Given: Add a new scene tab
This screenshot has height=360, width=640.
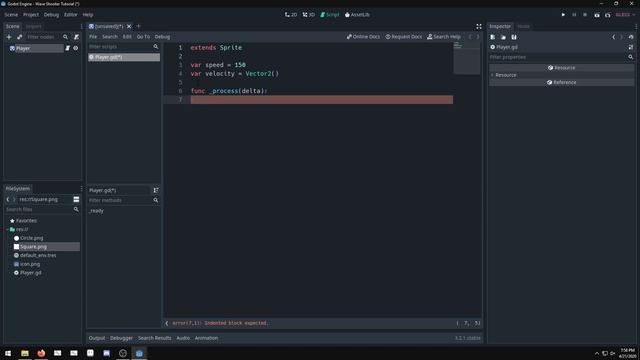Looking at the screenshot, I should pos(138,26).
